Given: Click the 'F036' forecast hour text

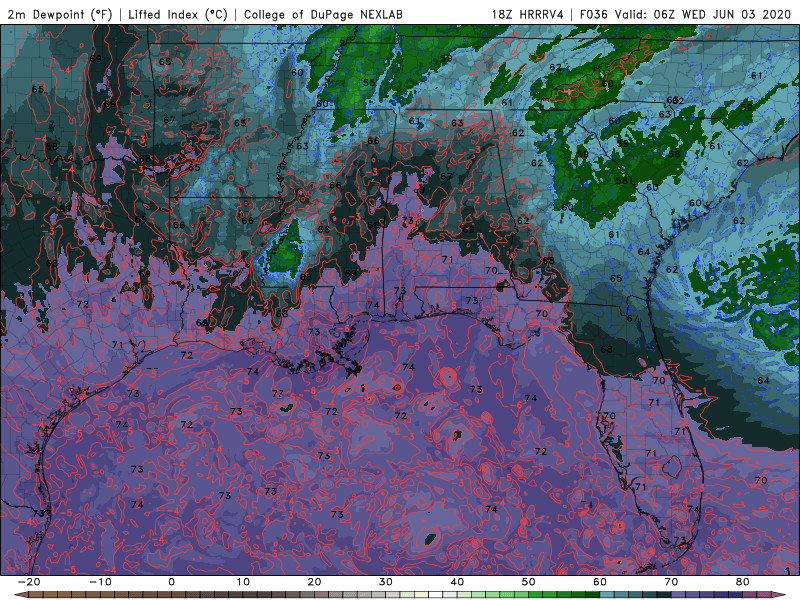Looking at the screenshot, I should point(594,14).
